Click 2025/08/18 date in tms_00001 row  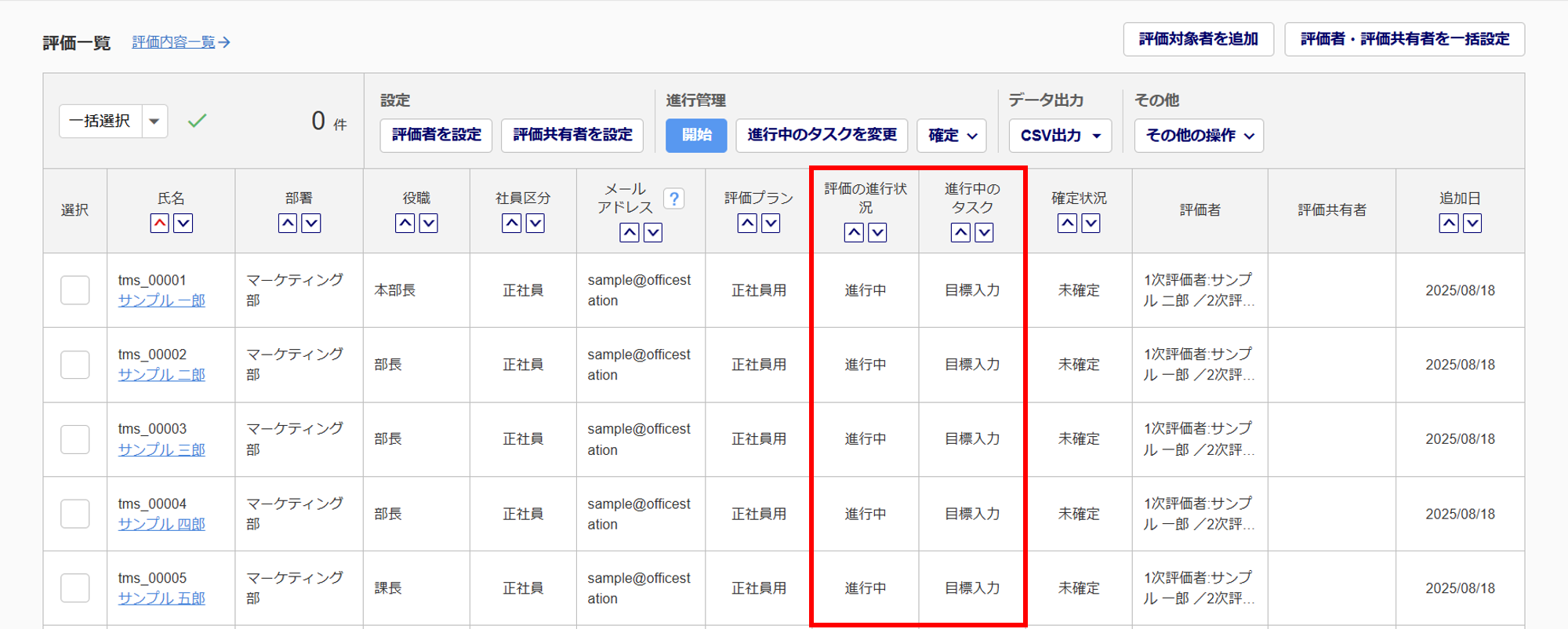(1460, 290)
